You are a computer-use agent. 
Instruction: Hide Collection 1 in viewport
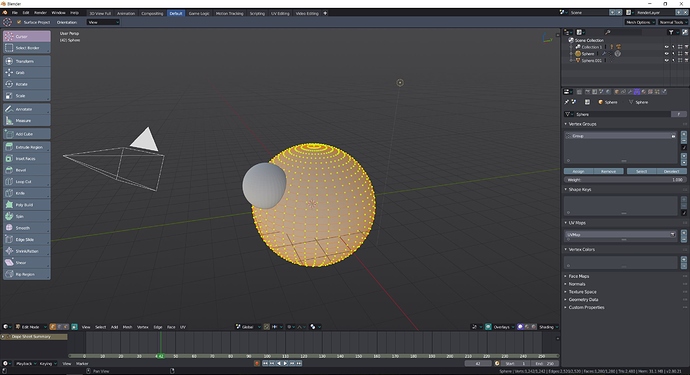tap(666, 47)
